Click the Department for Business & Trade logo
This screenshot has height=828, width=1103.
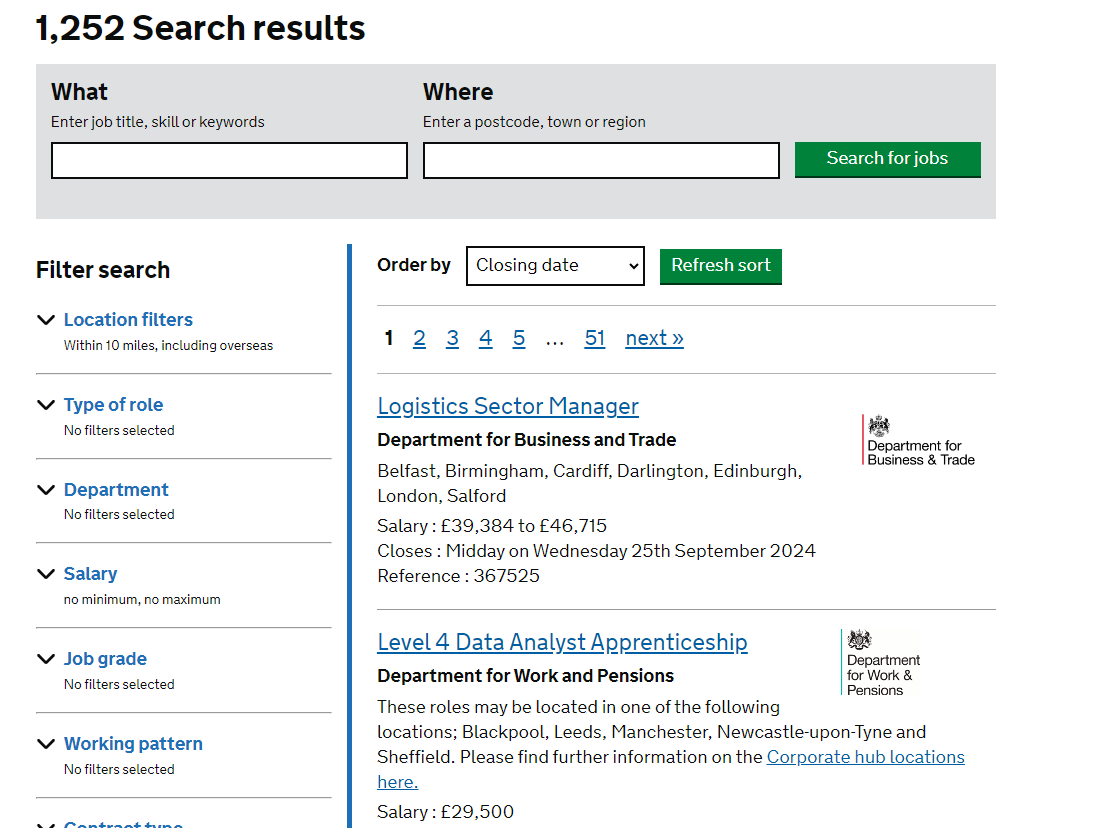(919, 440)
